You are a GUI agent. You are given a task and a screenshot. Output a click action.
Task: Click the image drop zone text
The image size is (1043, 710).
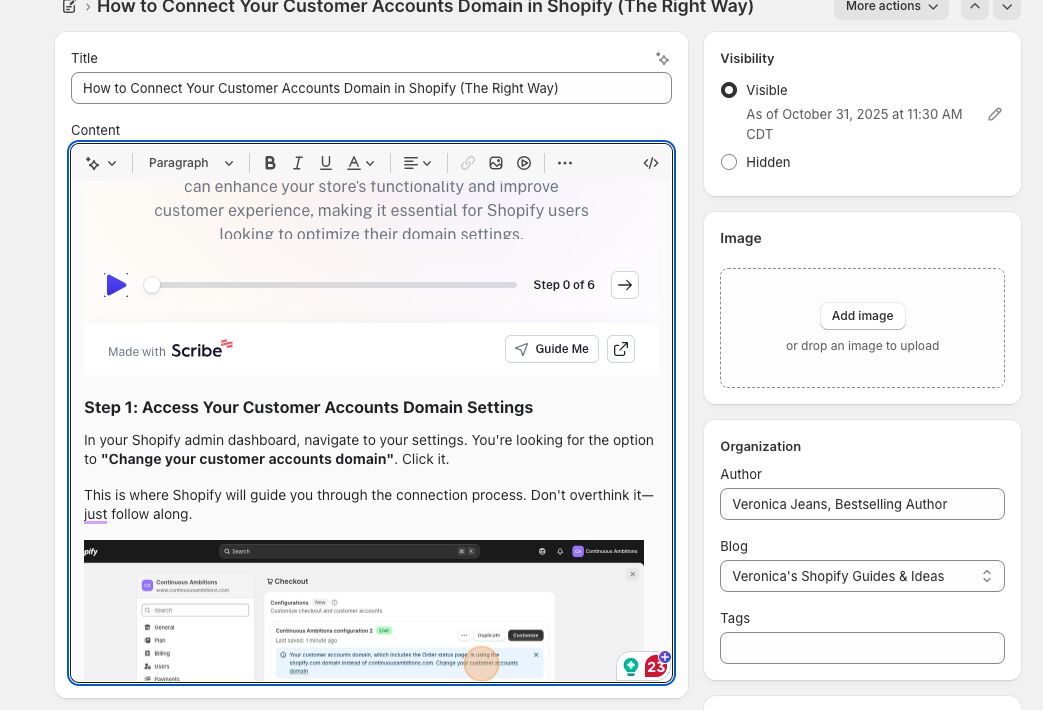pos(862,346)
